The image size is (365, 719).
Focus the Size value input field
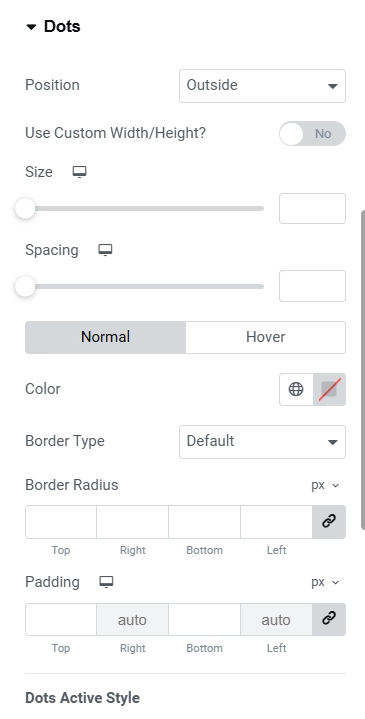(312, 208)
